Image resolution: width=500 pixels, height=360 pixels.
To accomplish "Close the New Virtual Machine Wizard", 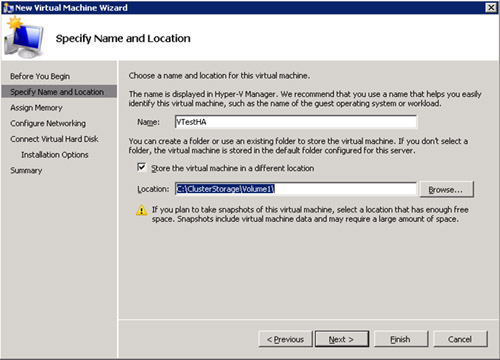I will (491, 7).
